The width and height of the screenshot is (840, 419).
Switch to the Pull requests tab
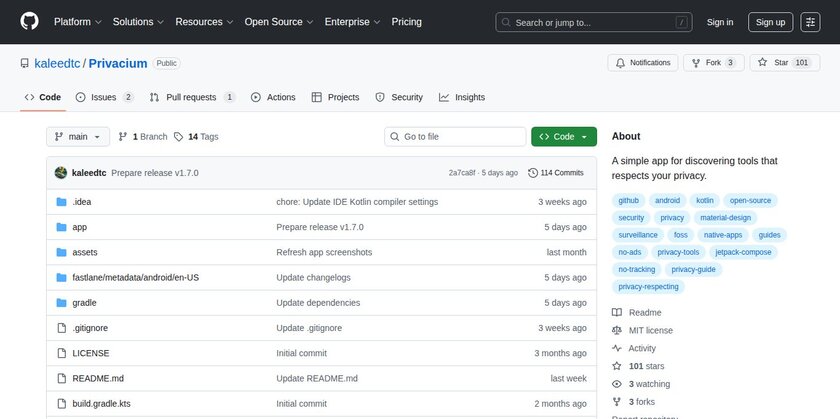192,97
